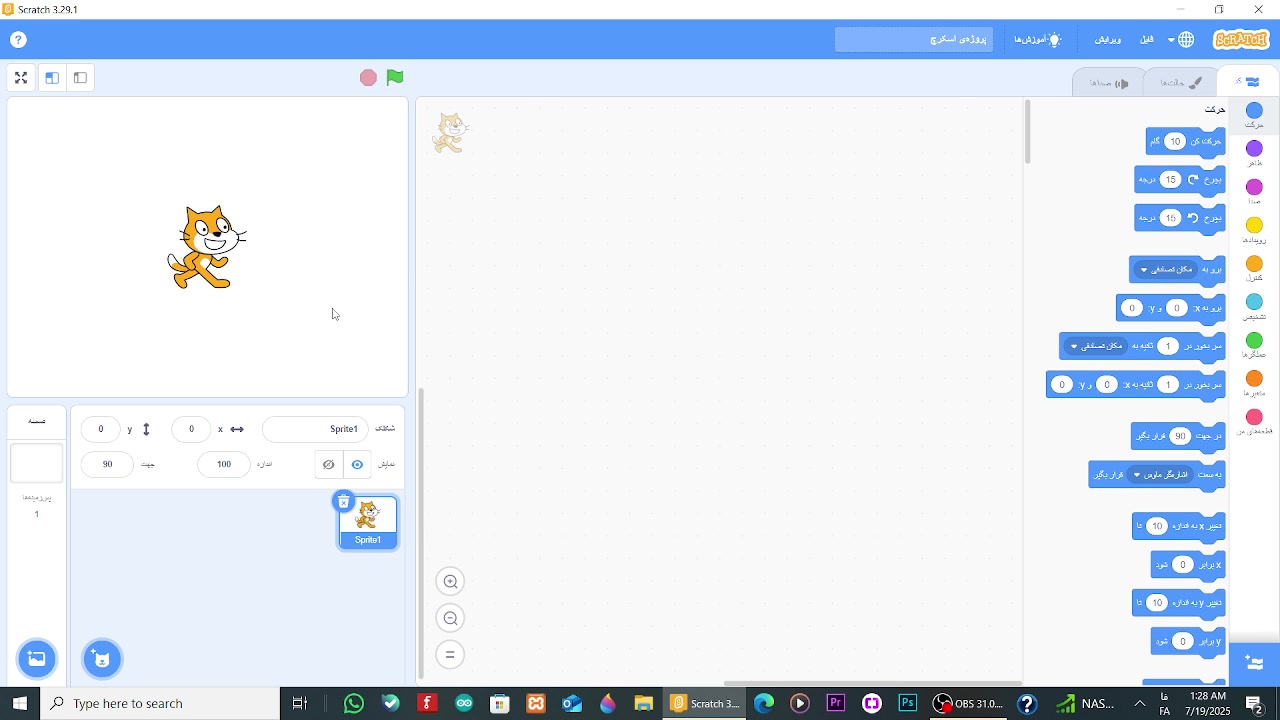Image resolution: width=1280 pixels, height=720 pixels.
Task: Click the red stop button
Action: pos(368,77)
